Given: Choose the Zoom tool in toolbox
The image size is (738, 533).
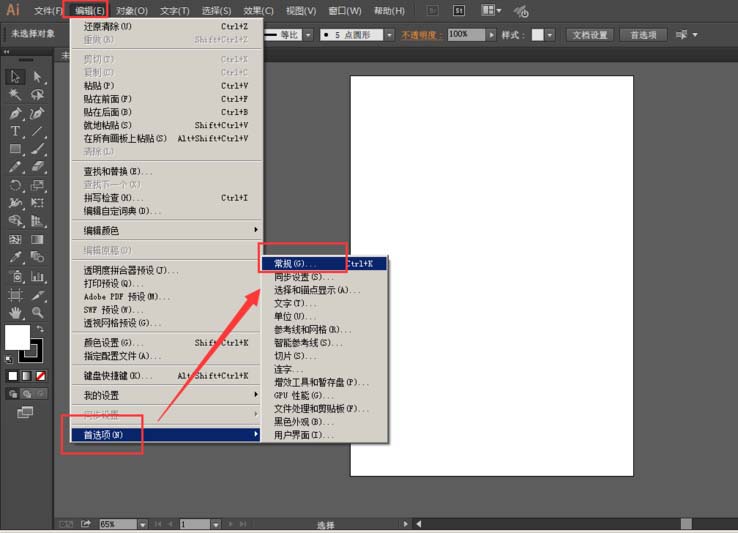Looking at the screenshot, I should [x=38, y=313].
